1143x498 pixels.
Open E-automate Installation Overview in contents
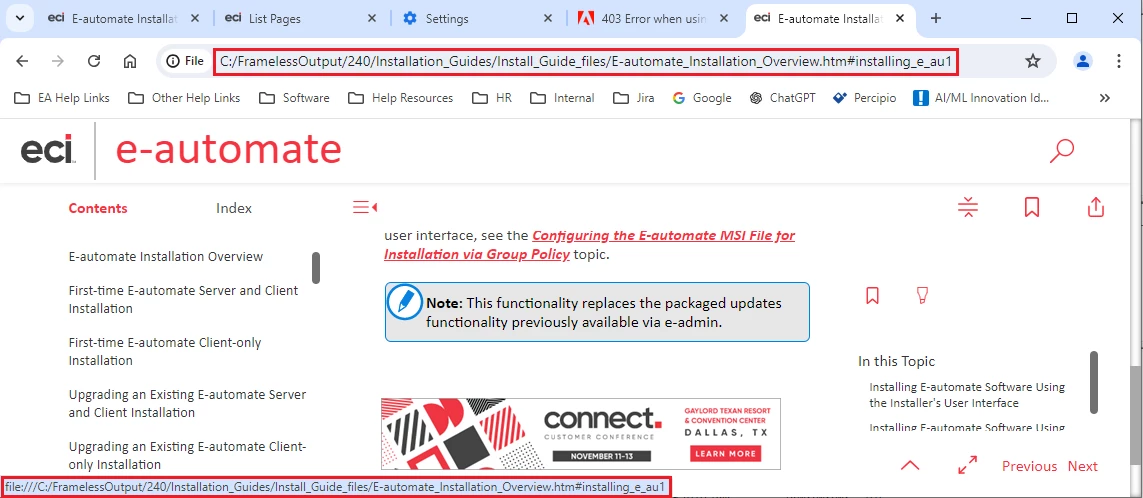165,257
